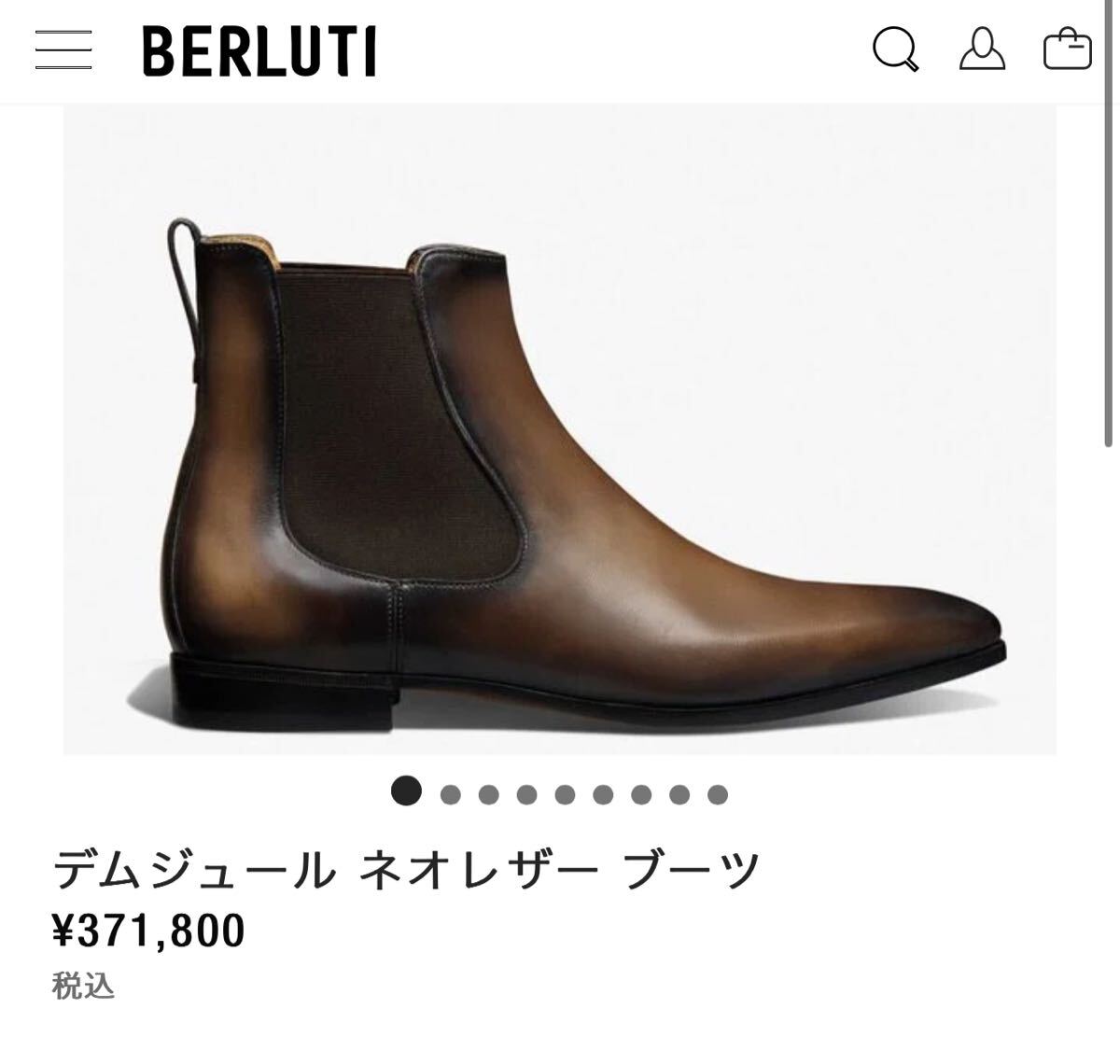Open the hamburger navigation menu
Screen dimensions: 1120x1064
[63, 50]
